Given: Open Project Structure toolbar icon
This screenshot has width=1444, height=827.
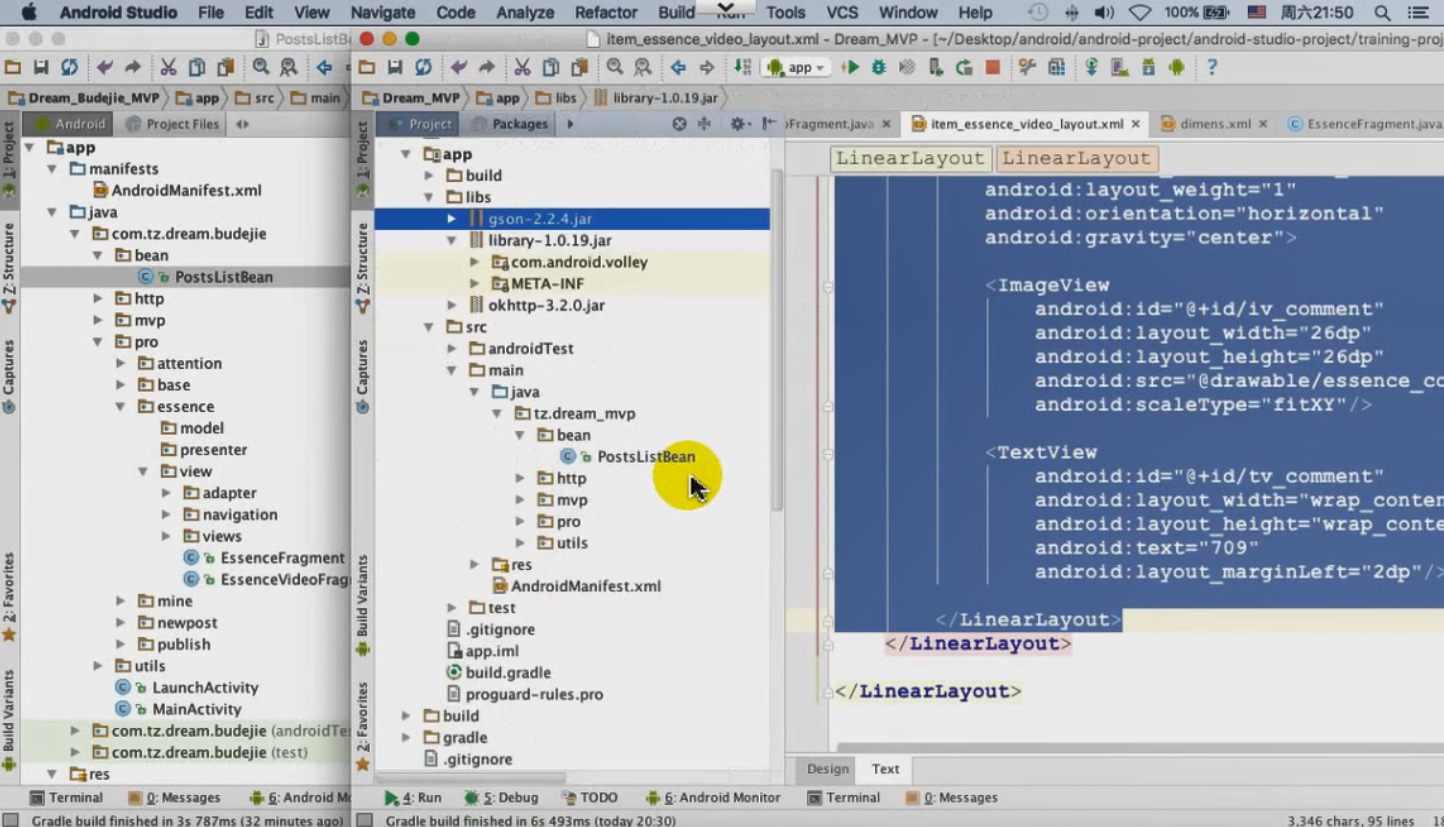Looking at the screenshot, I should (1056, 68).
